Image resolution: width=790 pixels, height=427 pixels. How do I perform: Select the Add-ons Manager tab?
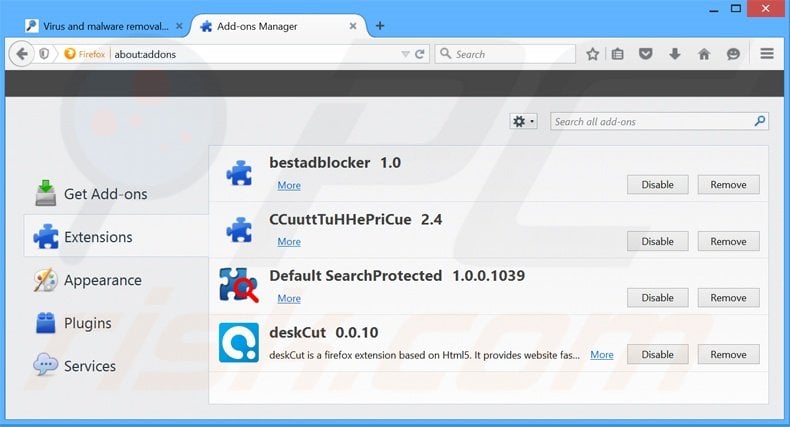click(278, 26)
